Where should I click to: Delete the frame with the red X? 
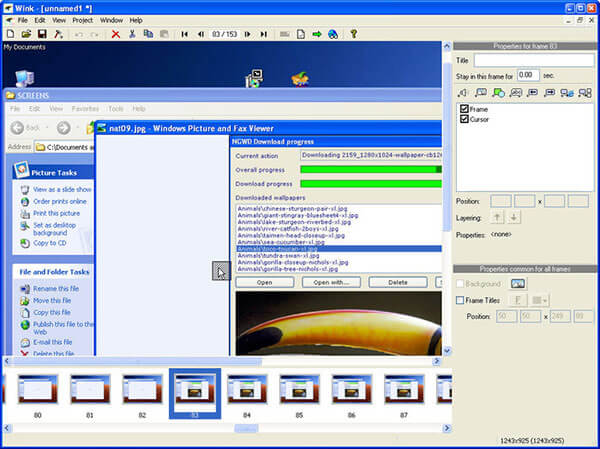pos(116,34)
